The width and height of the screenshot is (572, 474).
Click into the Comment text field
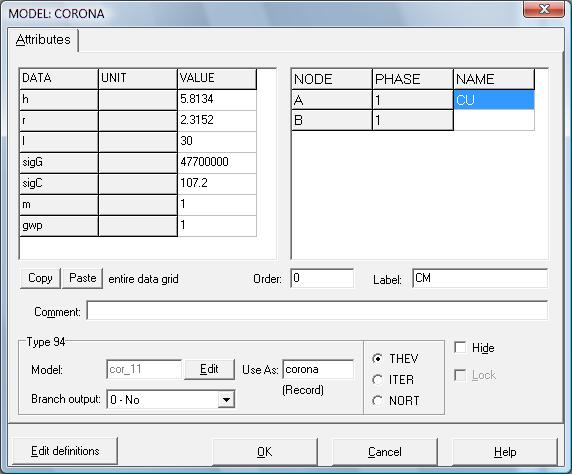point(317,311)
